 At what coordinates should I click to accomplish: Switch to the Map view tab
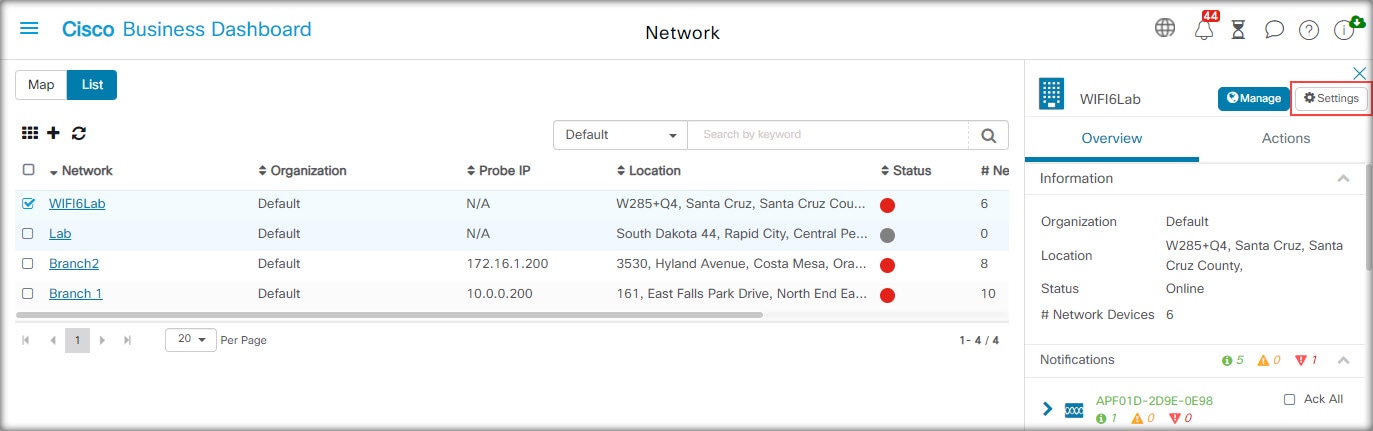(x=41, y=85)
